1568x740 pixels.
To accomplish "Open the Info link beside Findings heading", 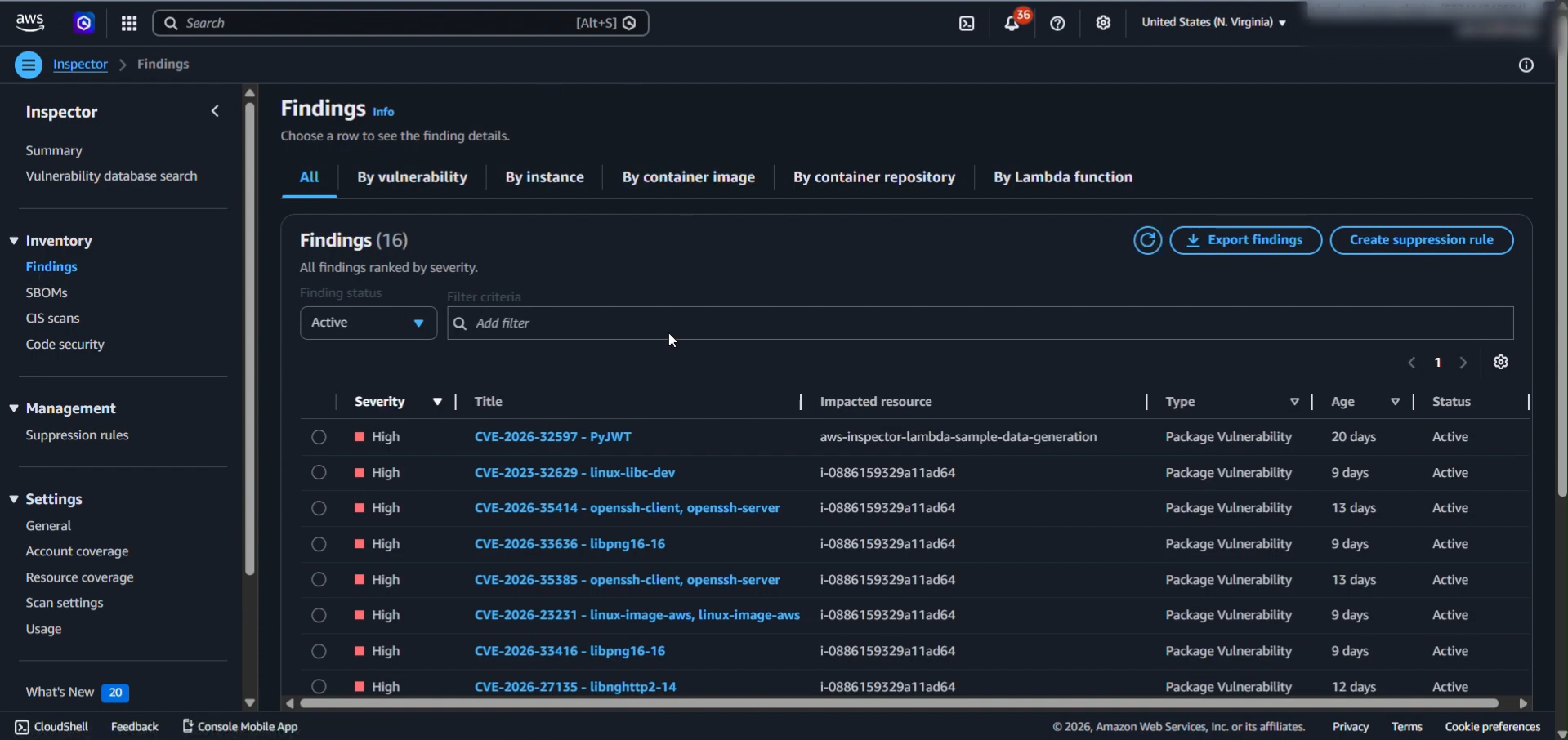I will tap(383, 112).
